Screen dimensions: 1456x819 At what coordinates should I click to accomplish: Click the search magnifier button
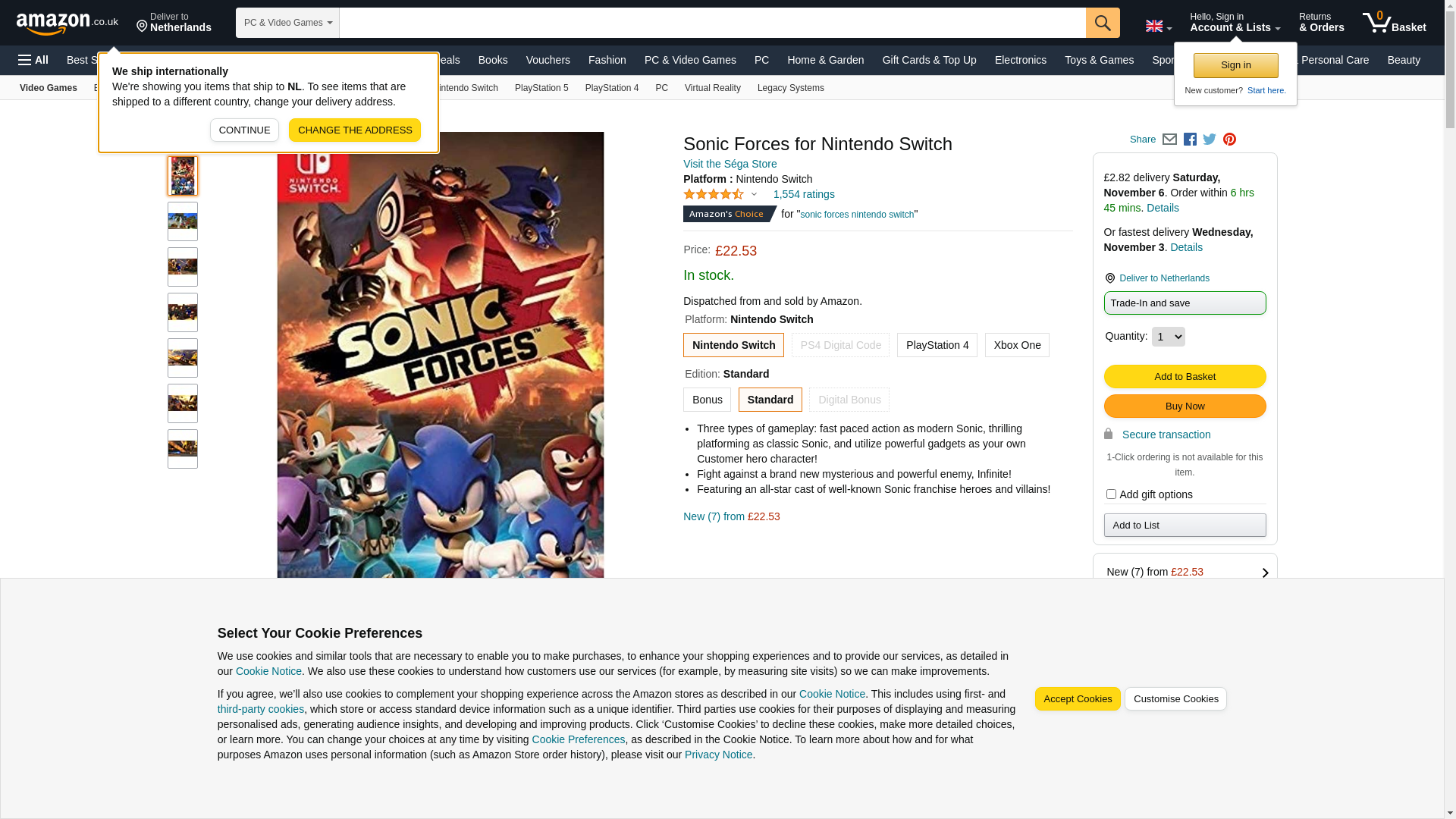click(x=1103, y=23)
